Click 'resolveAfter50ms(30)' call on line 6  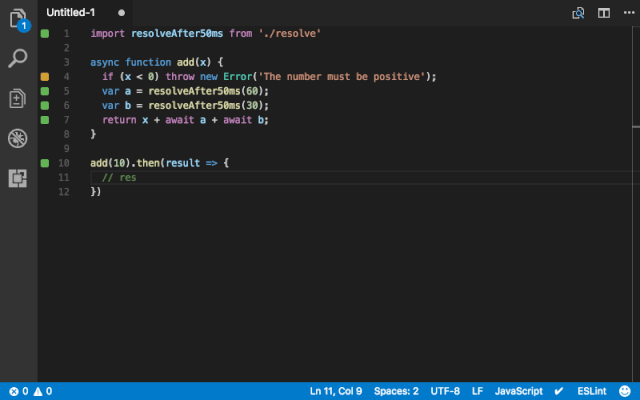point(205,105)
